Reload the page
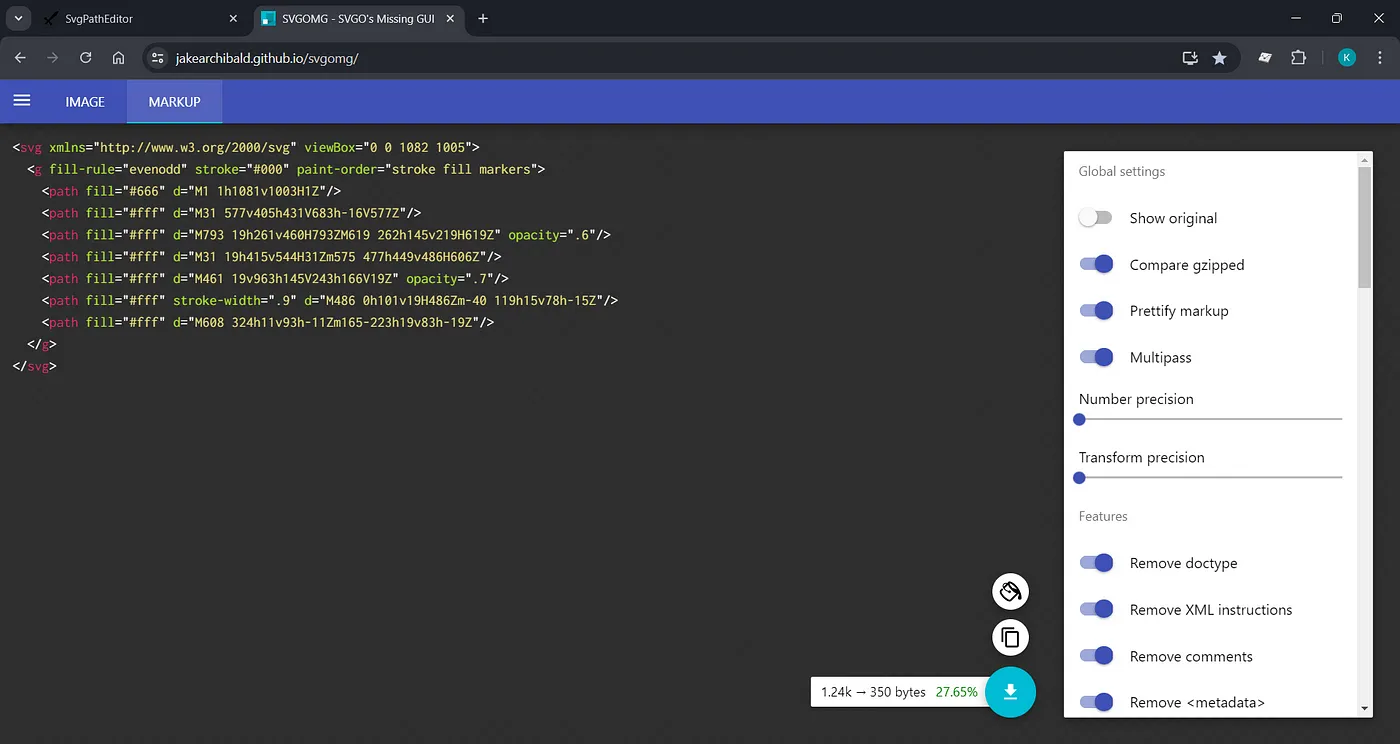 [x=86, y=58]
